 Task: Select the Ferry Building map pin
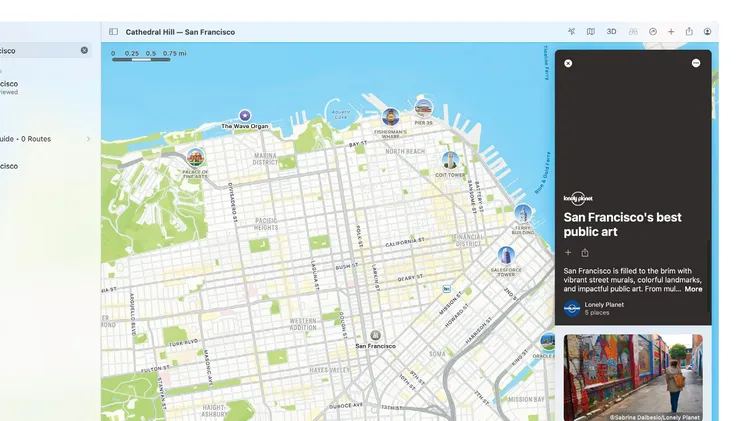(523, 213)
